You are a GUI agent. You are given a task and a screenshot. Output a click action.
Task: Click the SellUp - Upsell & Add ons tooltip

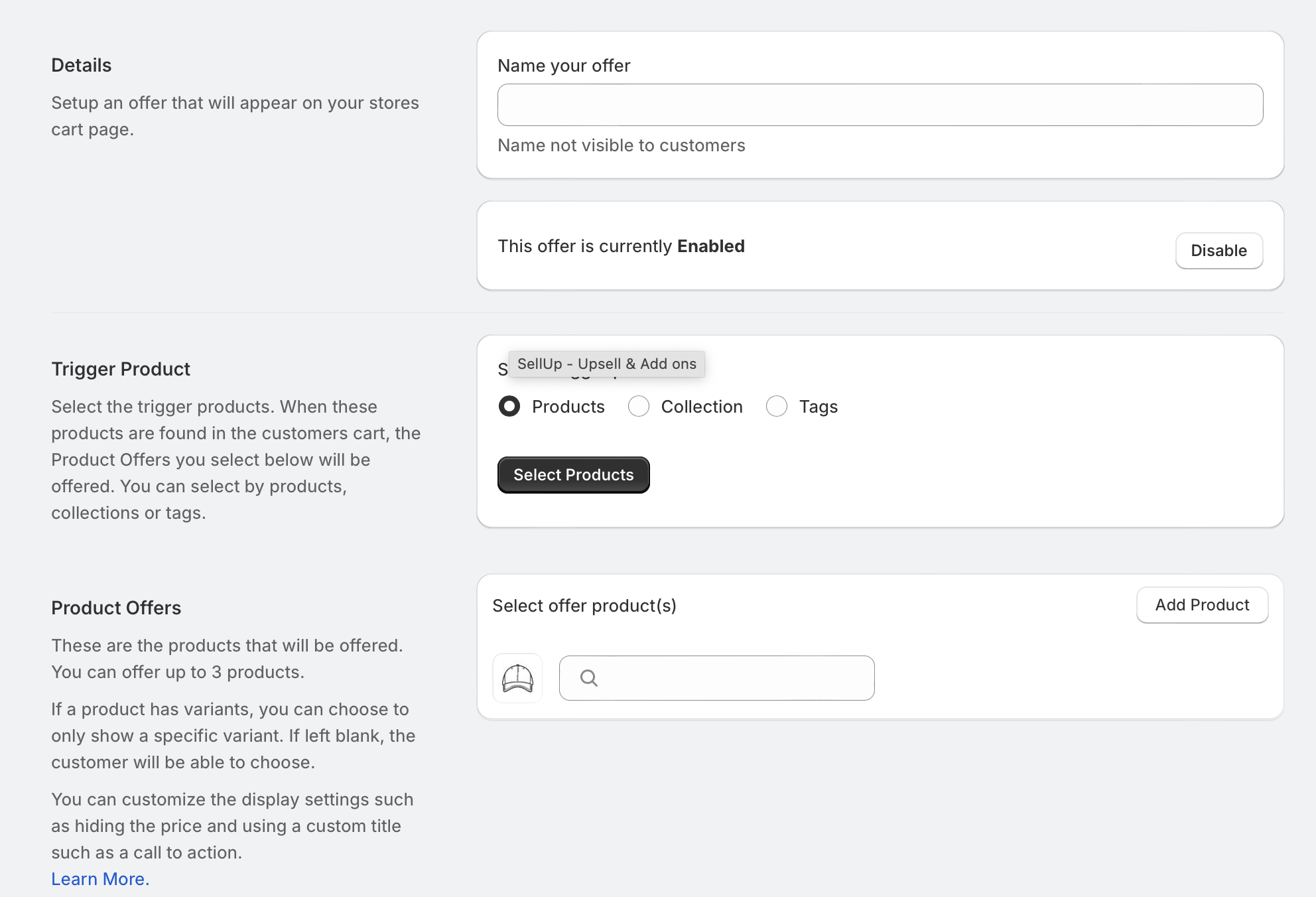click(x=607, y=364)
